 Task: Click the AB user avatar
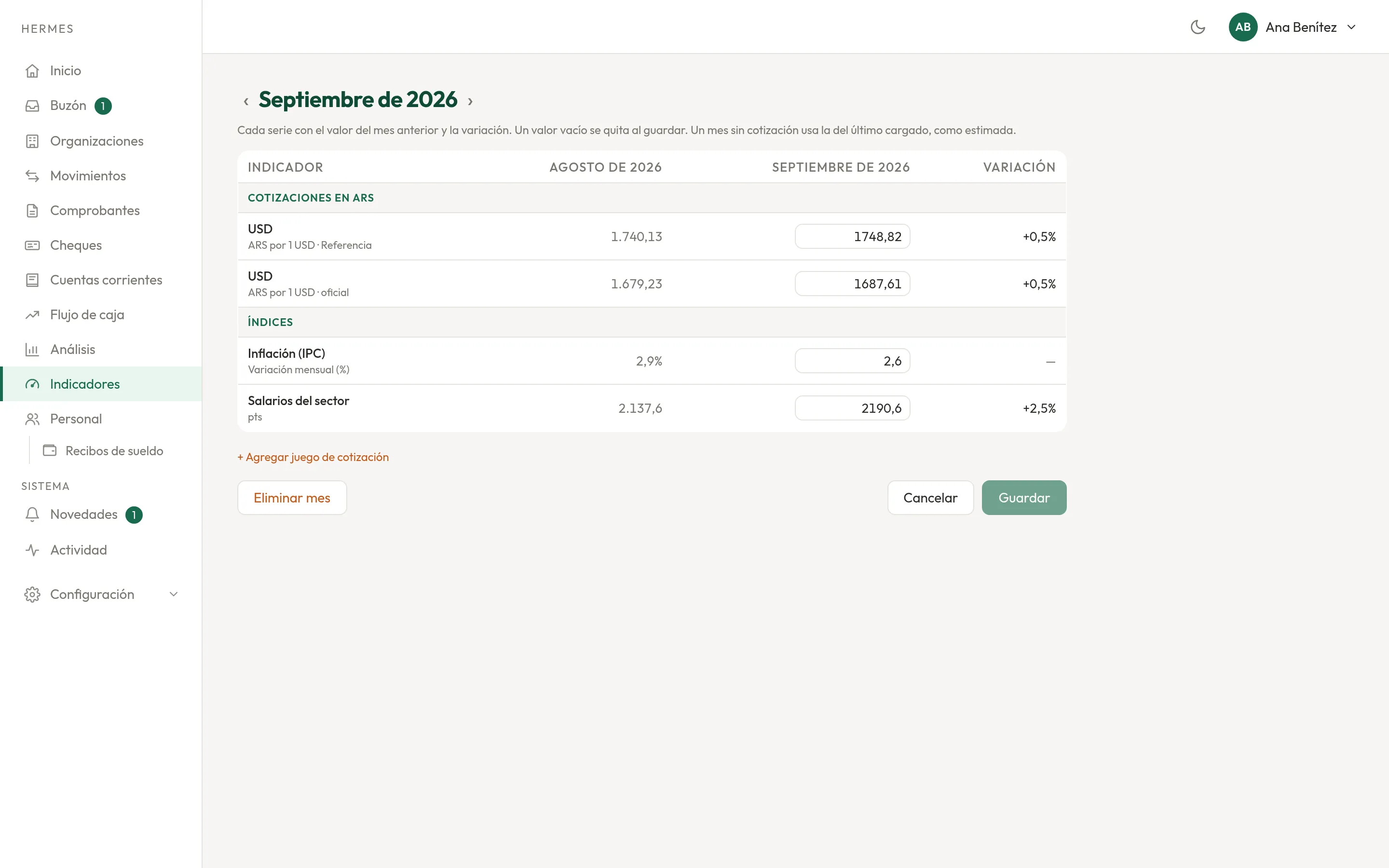click(x=1243, y=27)
